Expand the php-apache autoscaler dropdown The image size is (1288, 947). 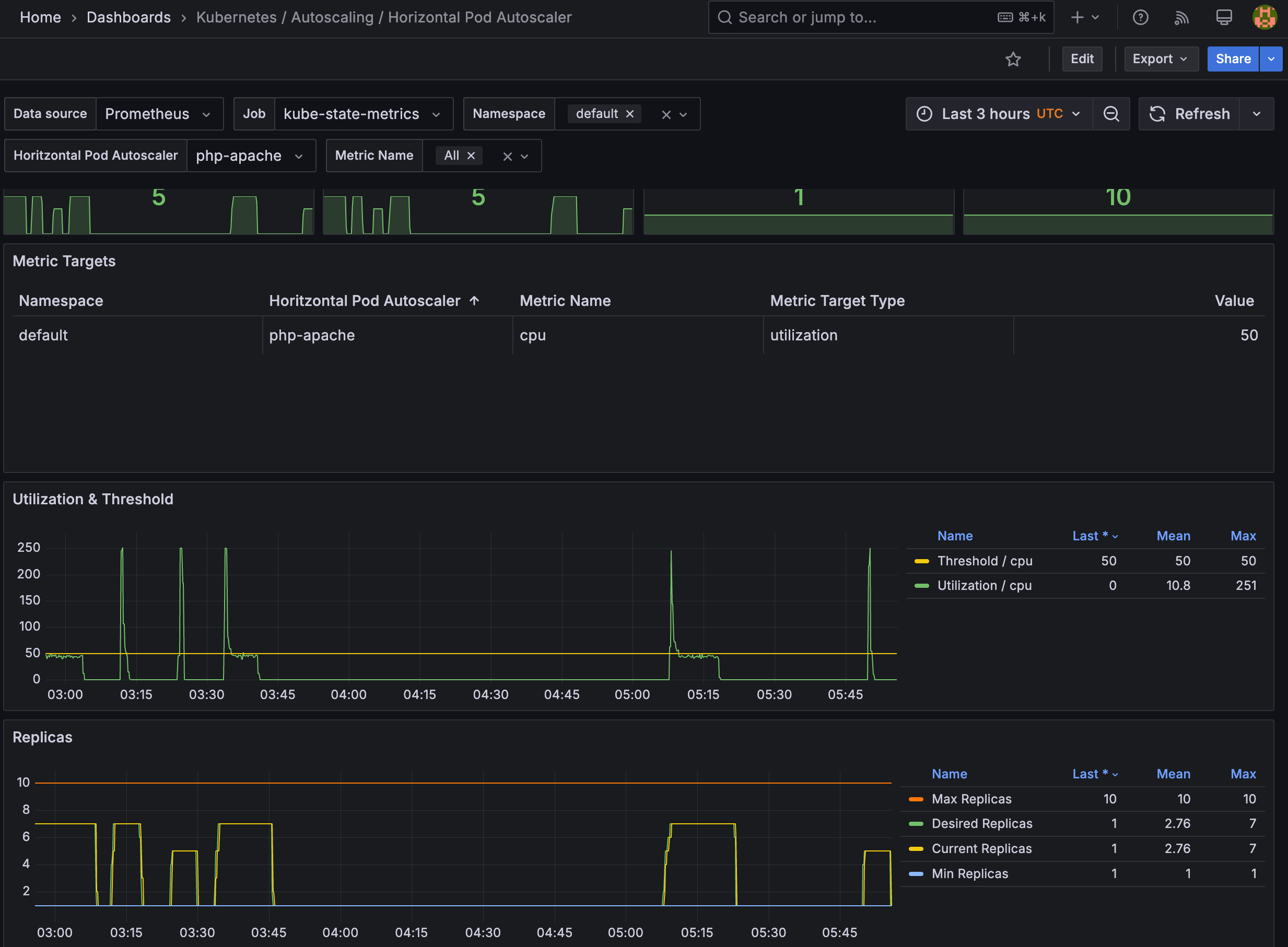coord(251,156)
